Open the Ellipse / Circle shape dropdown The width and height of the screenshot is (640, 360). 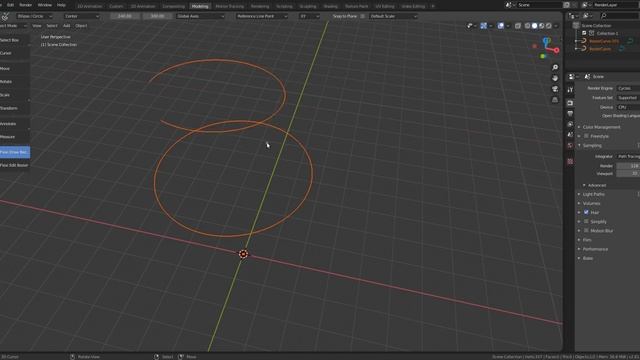[35, 16]
